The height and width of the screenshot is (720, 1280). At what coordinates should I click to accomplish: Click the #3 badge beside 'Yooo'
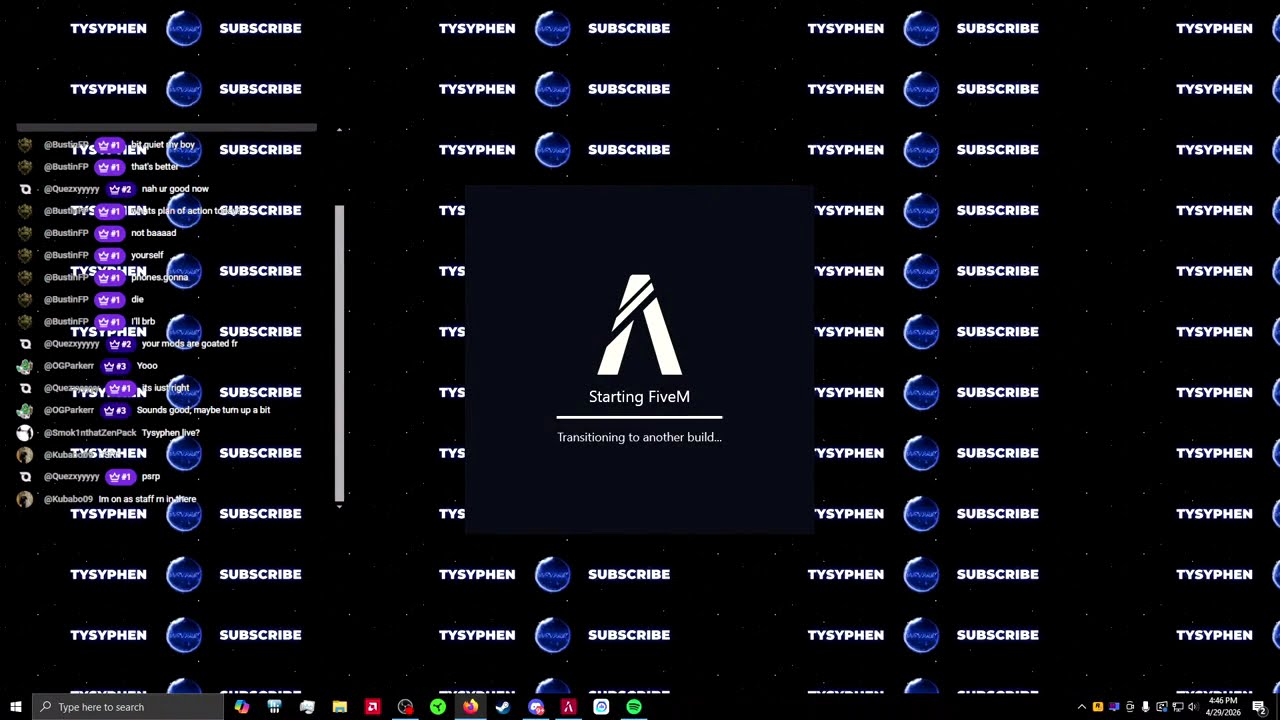[114, 366]
